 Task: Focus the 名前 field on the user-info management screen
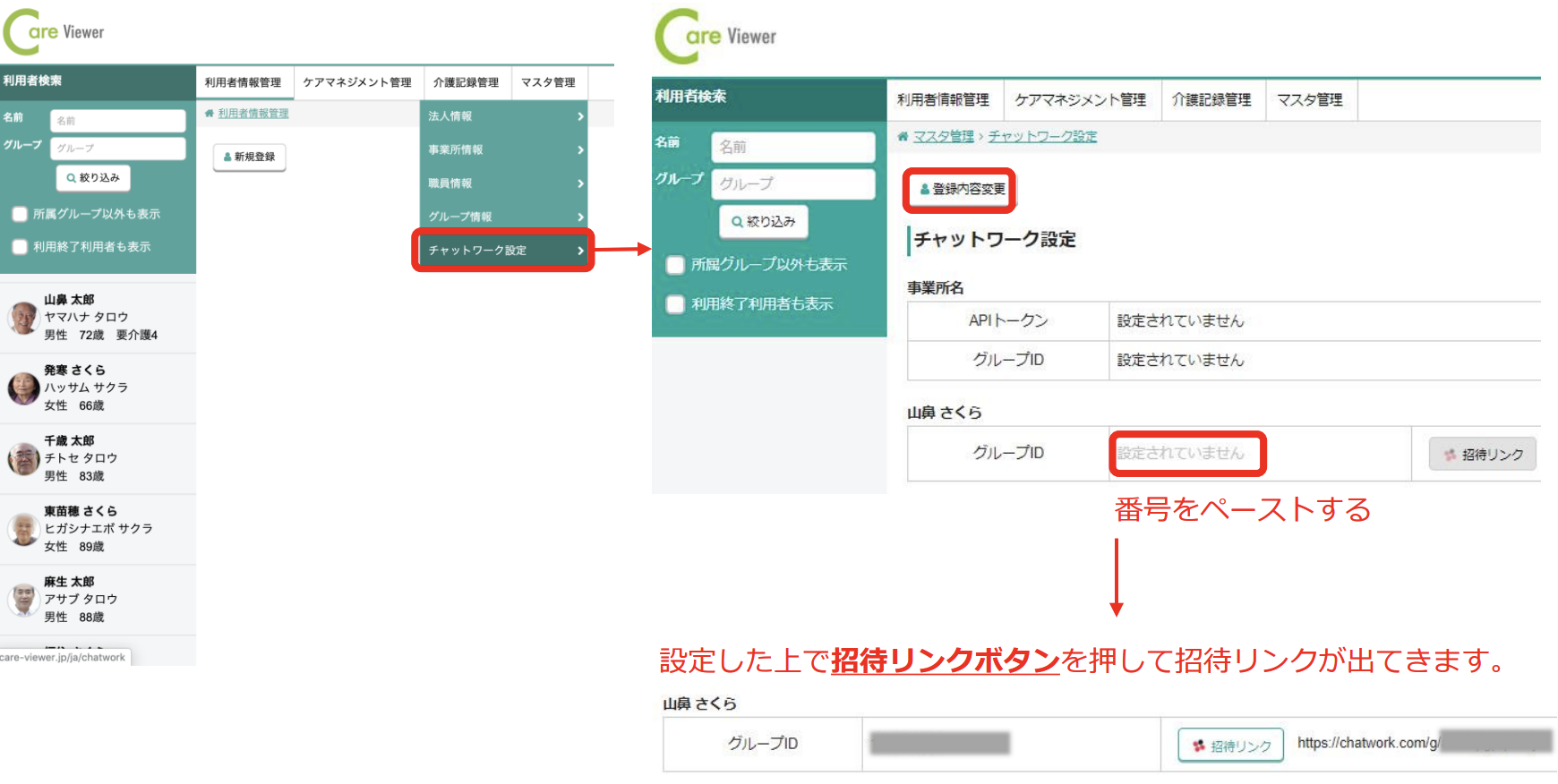(118, 121)
